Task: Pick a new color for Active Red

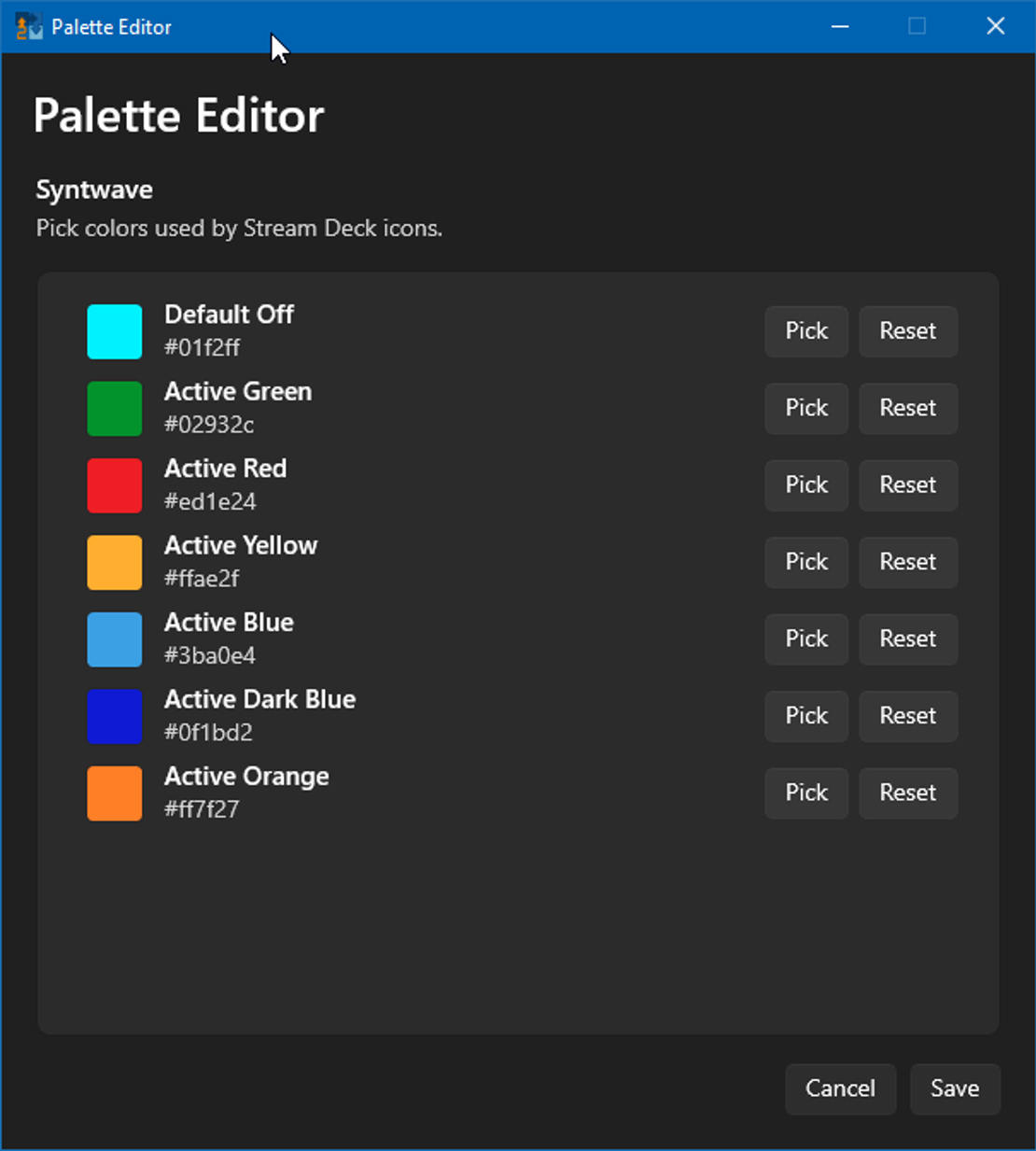Action: [805, 485]
